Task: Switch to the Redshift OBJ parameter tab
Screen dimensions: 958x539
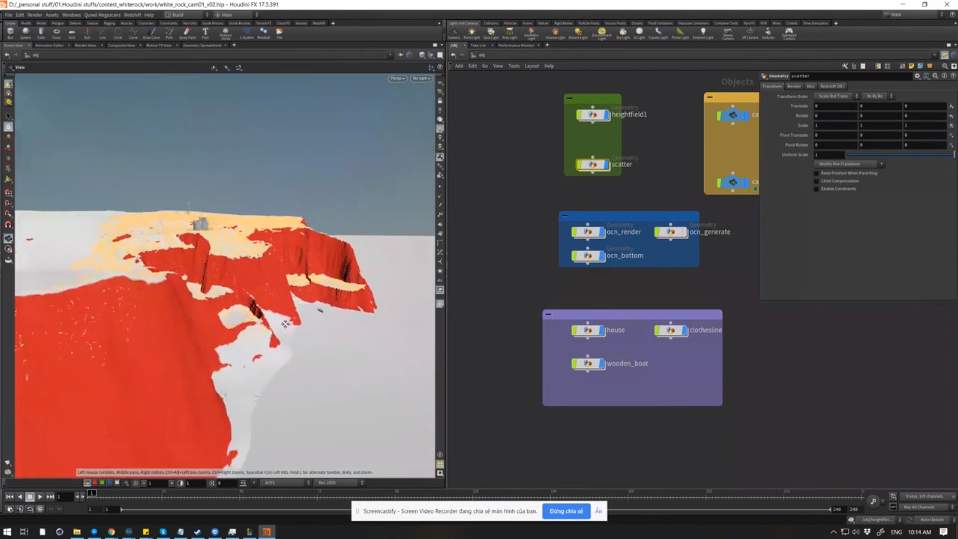Action: (x=832, y=86)
